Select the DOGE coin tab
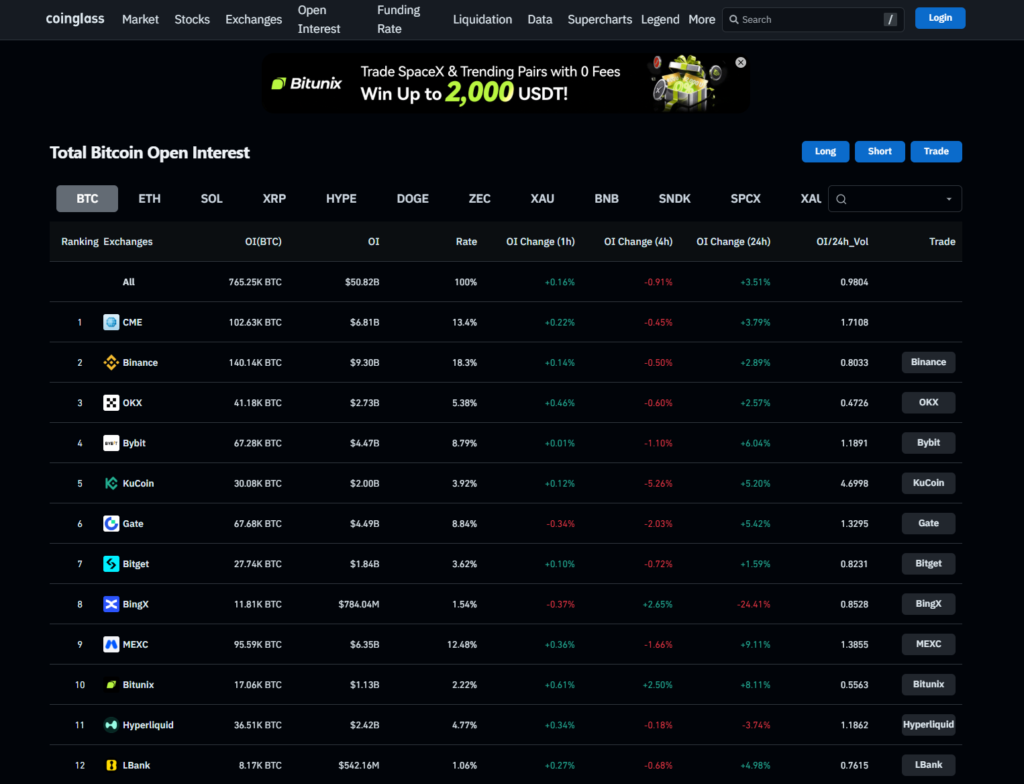Screen dimensions: 1024x784 (x=413, y=199)
